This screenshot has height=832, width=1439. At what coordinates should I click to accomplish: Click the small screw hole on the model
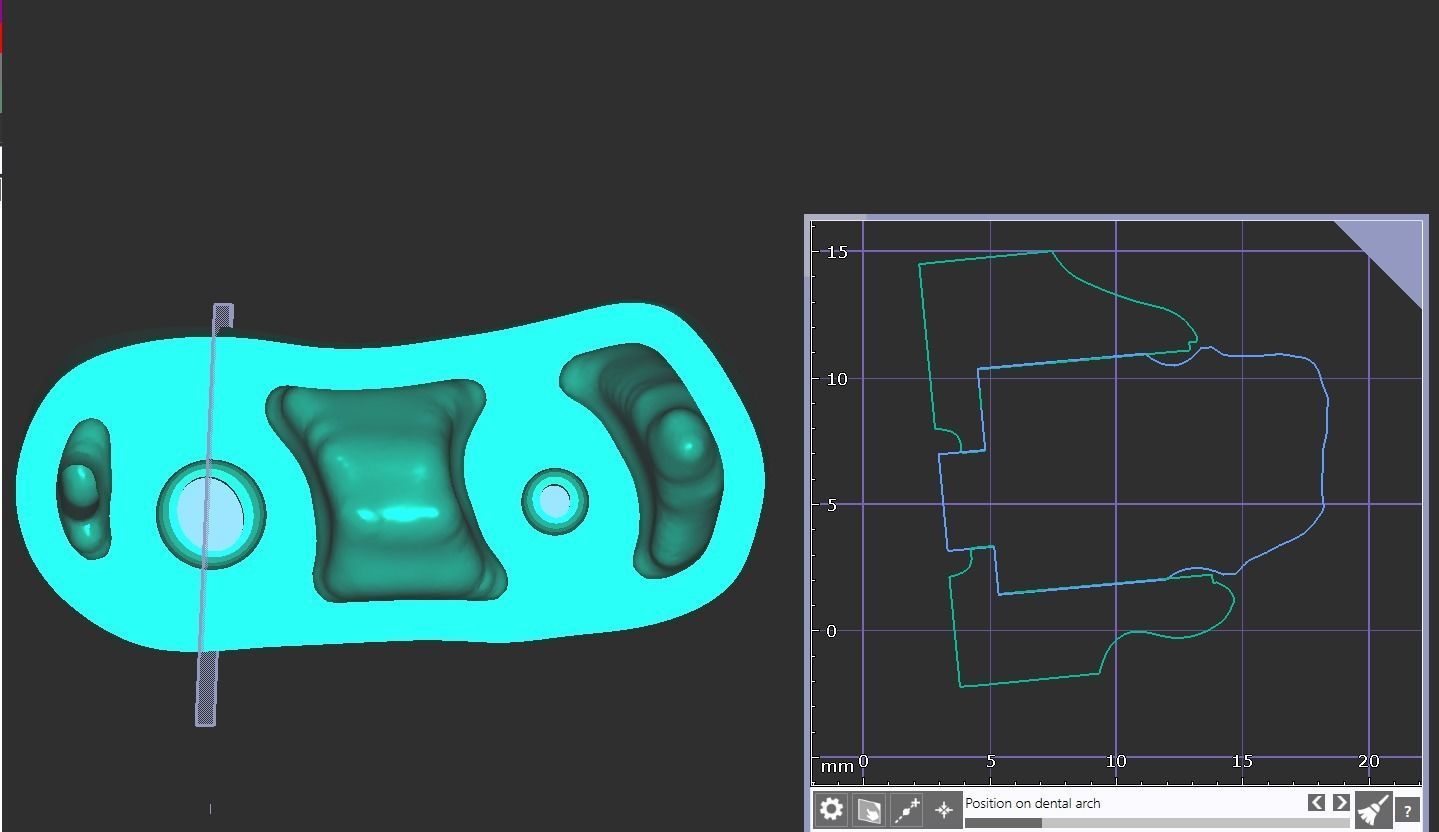click(x=554, y=501)
